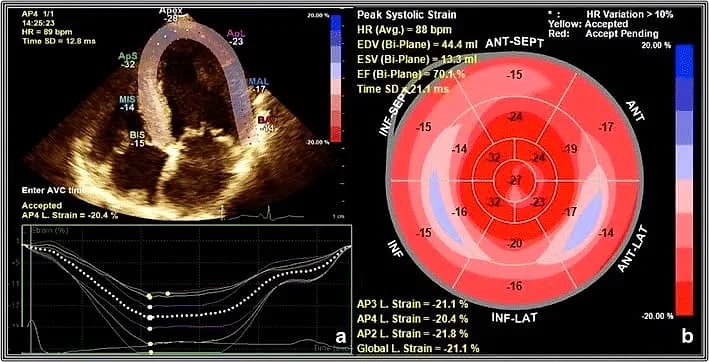Click the MIS -14 segment label

click(128, 103)
